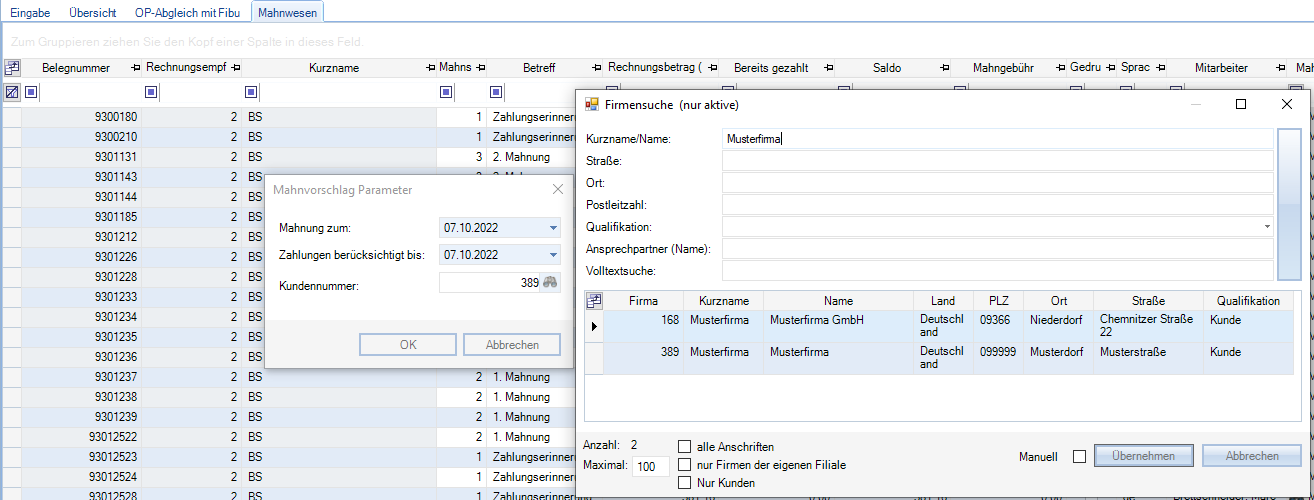Image resolution: width=1314 pixels, height=500 pixels.
Task: Toggle the Manuell checkbox
Action: [x=1079, y=457]
